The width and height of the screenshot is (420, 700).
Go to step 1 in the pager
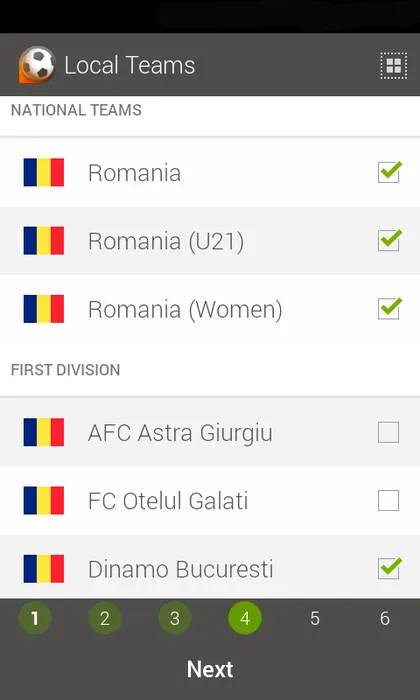pos(35,618)
